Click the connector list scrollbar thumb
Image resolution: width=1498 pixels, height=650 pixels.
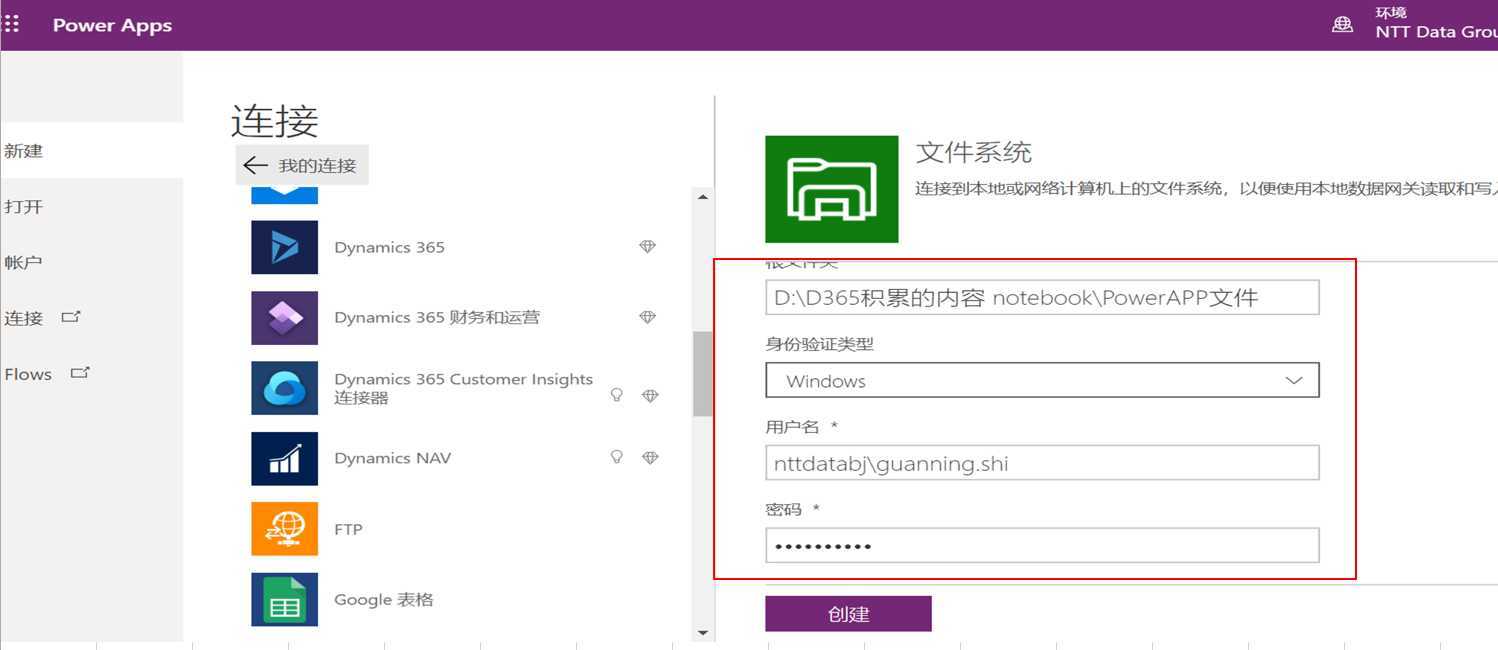(702, 374)
